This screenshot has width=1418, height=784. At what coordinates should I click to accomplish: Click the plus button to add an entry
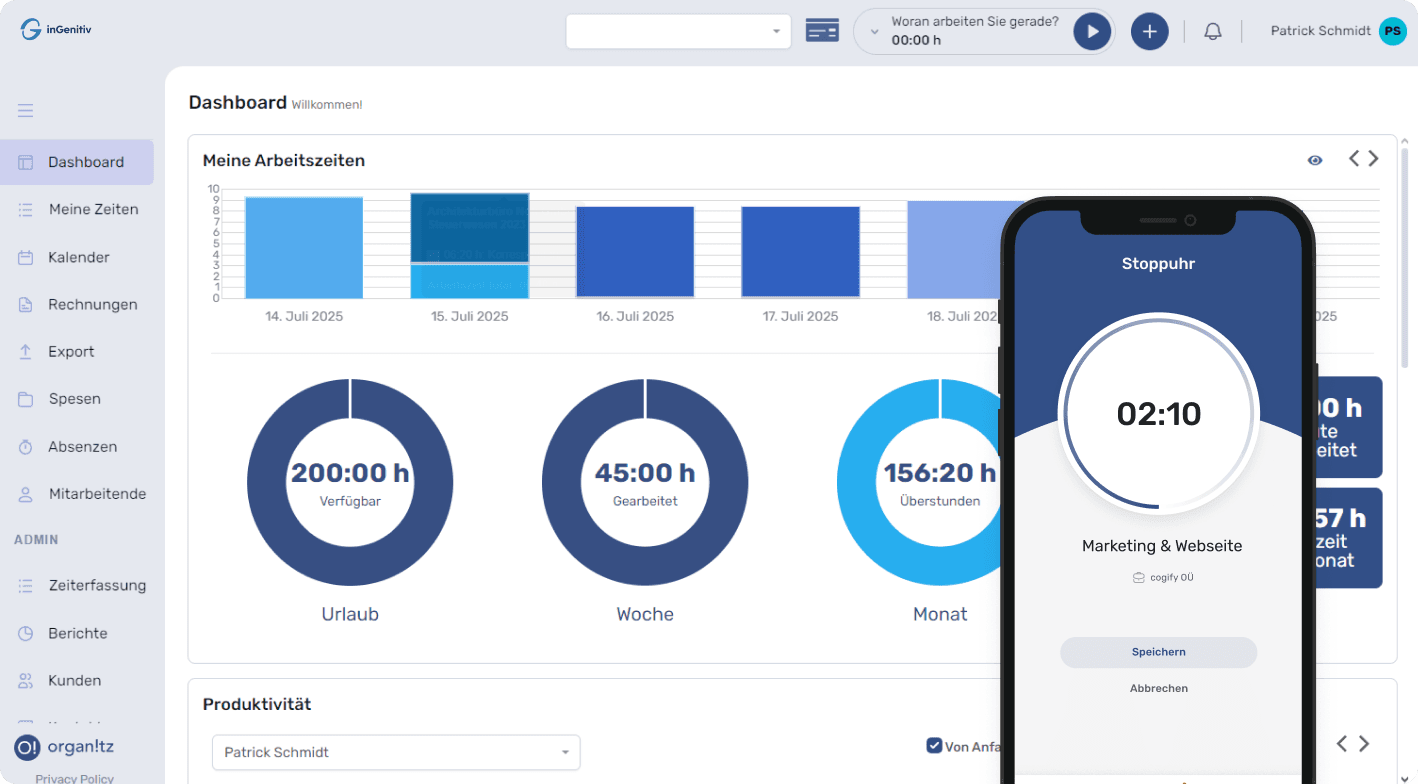pyautogui.click(x=1149, y=32)
